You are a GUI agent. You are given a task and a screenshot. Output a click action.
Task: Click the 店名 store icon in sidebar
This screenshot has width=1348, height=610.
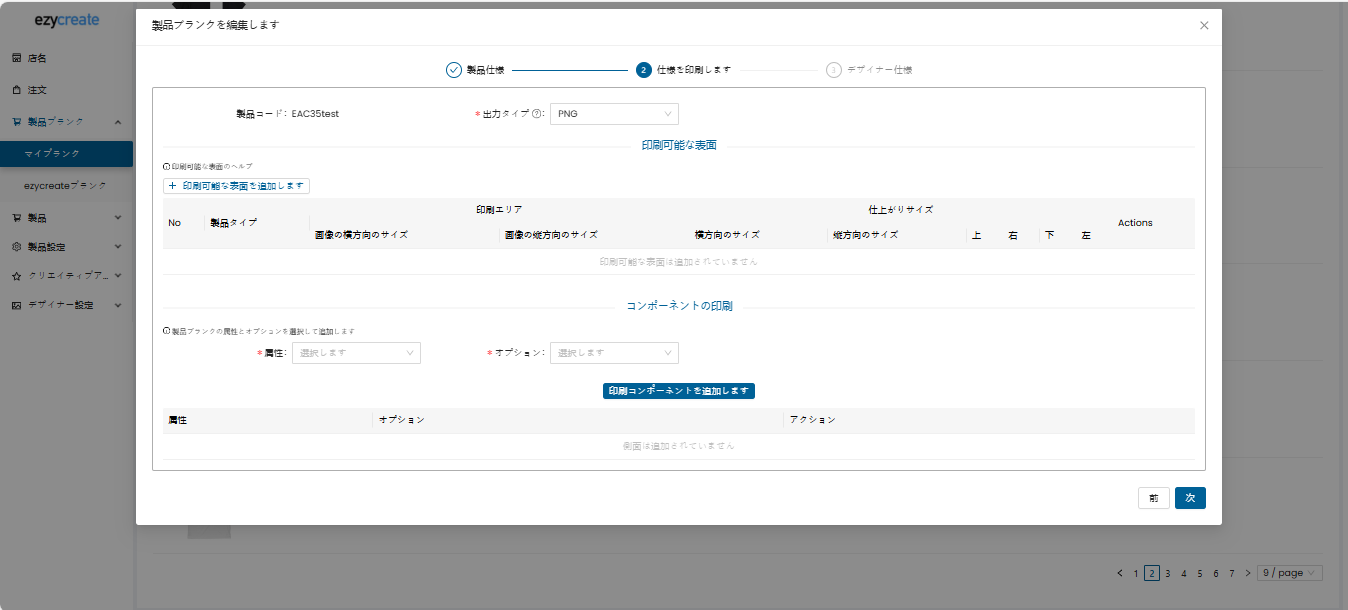click(16, 58)
